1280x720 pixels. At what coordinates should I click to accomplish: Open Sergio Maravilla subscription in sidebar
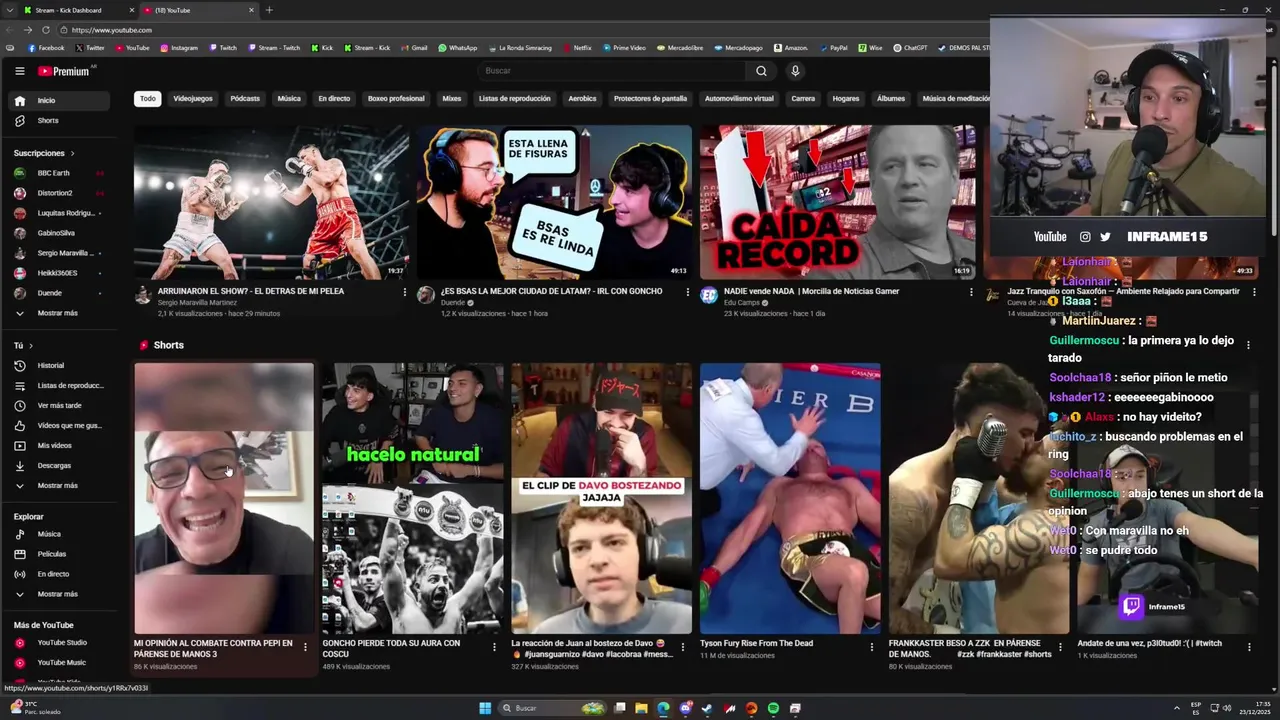click(60, 253)
